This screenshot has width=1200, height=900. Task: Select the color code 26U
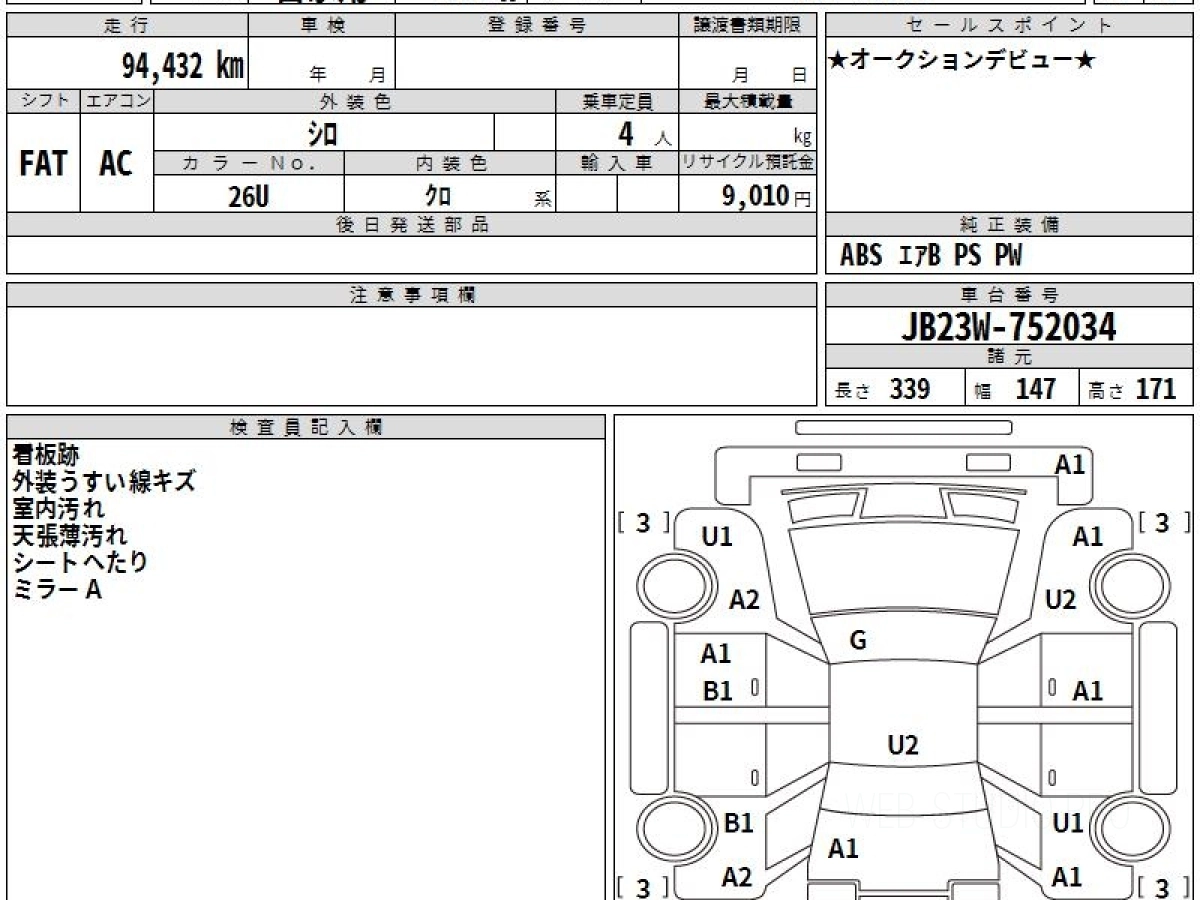click(x=248, y=196)
